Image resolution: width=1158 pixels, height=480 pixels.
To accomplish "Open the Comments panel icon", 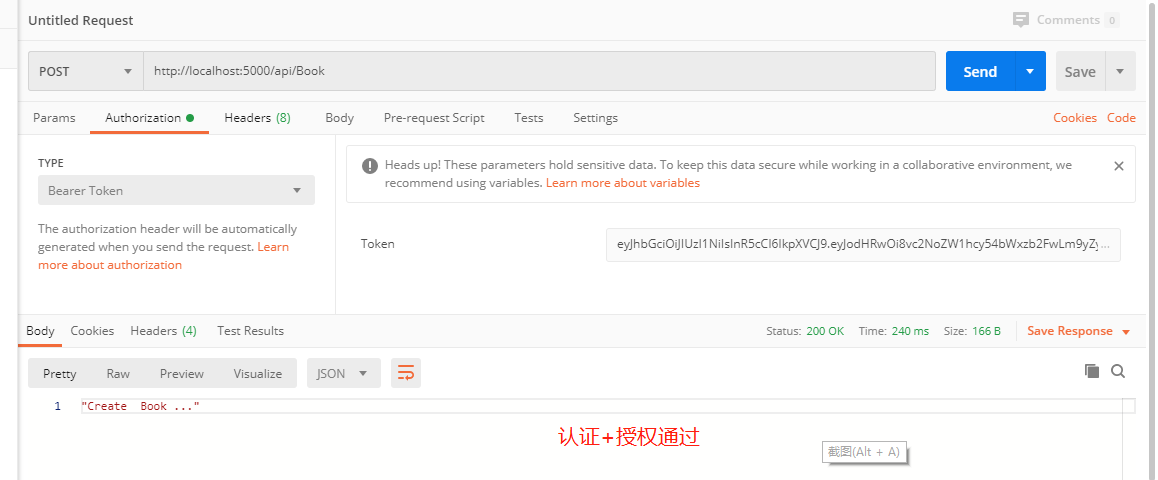I will (1021, 20).
